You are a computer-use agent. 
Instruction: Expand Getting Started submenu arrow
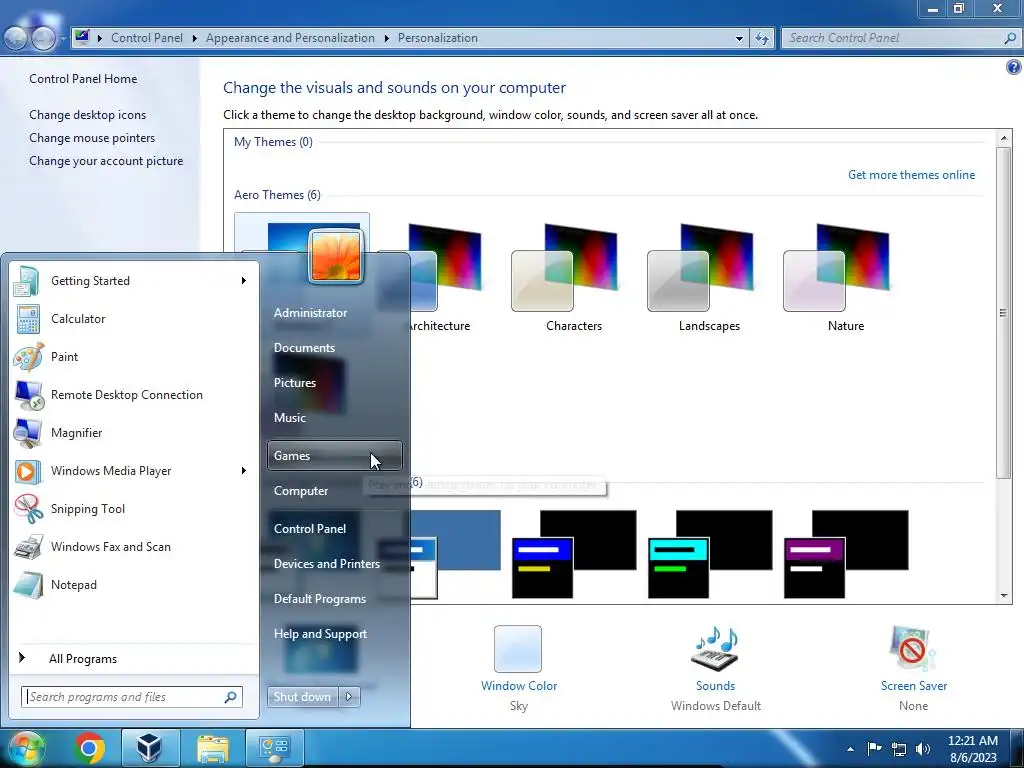pyautogui.click(x=244, y=281)
